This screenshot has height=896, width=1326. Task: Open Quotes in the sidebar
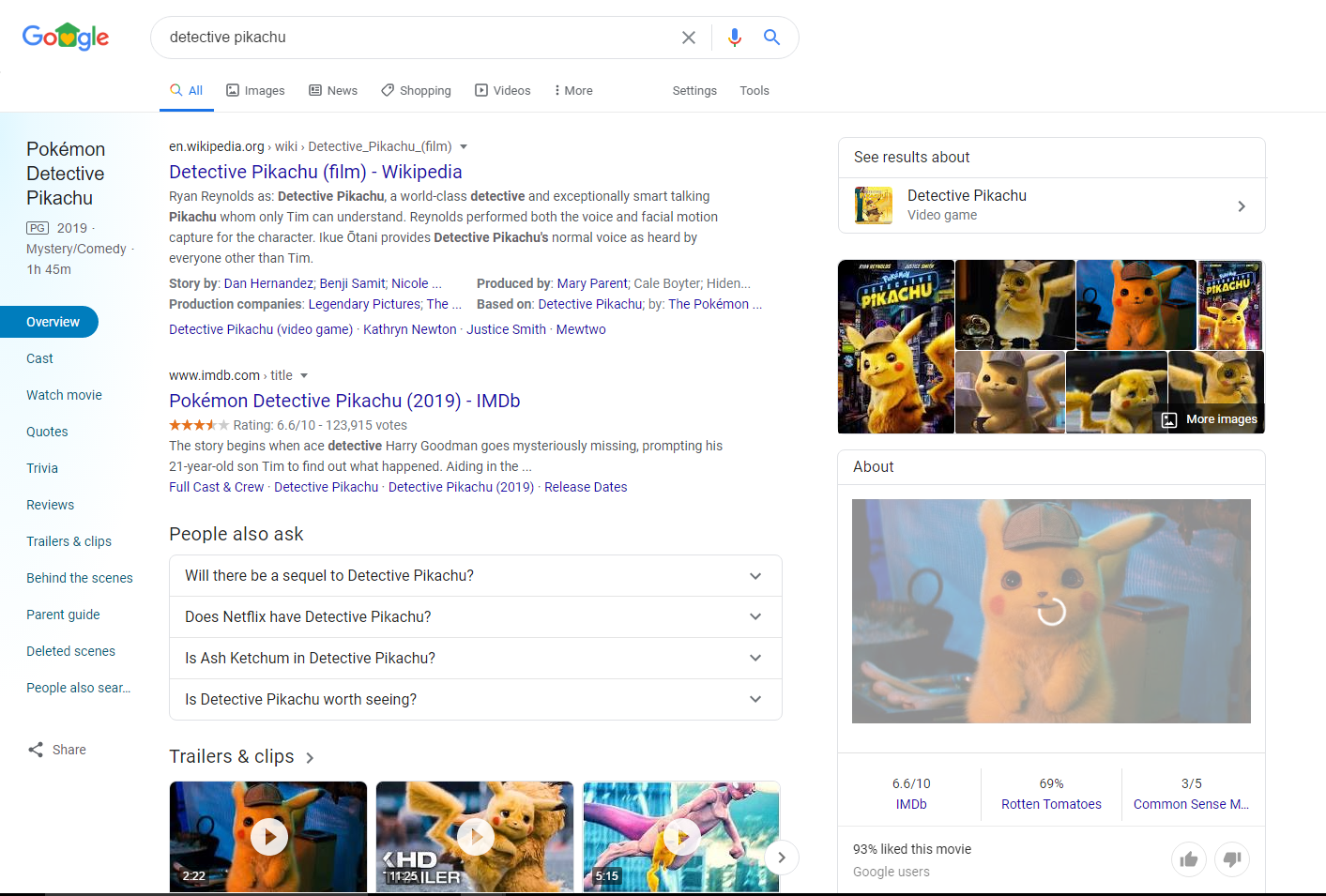point(47,432)
